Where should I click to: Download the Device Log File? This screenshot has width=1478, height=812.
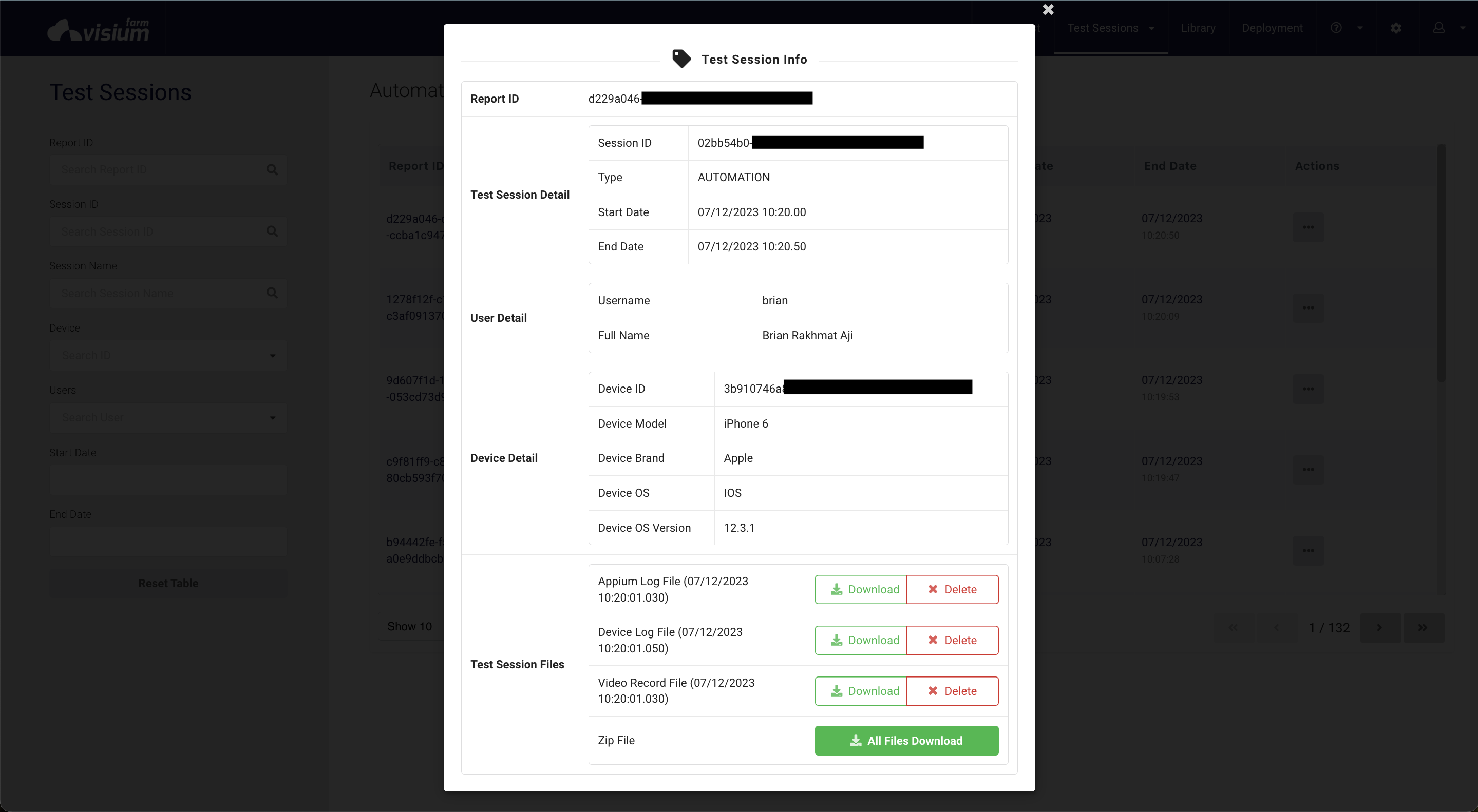[x=861, y=640]
